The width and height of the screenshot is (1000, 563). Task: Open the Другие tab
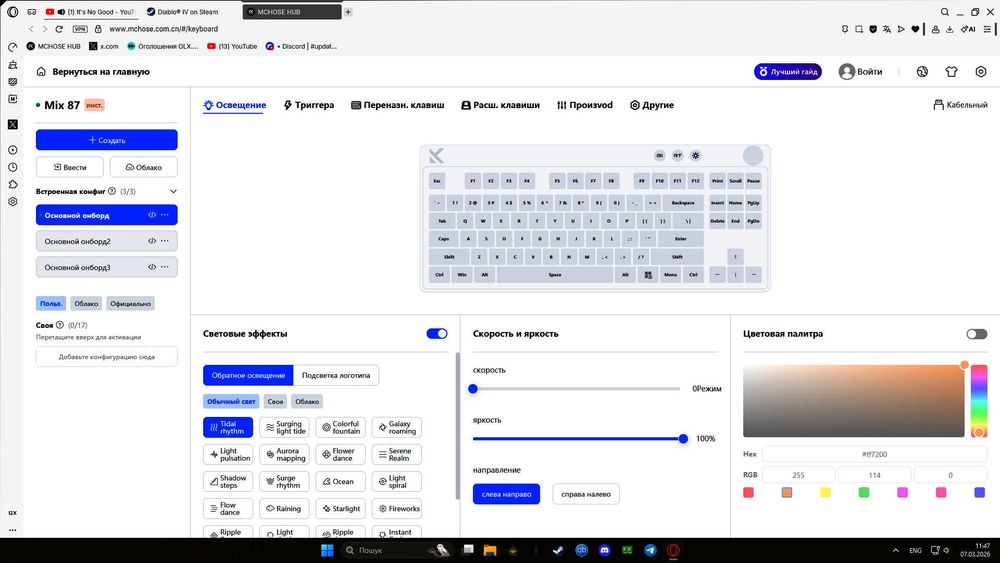click(652, 105)
